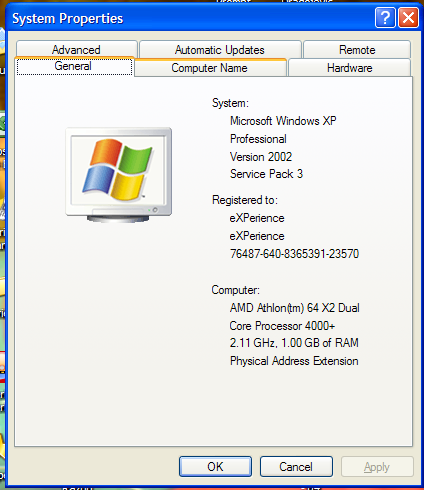Screen dimensions: 424x490
Task: Click the "Service Pack 3" text
Action: click(266, 174)
